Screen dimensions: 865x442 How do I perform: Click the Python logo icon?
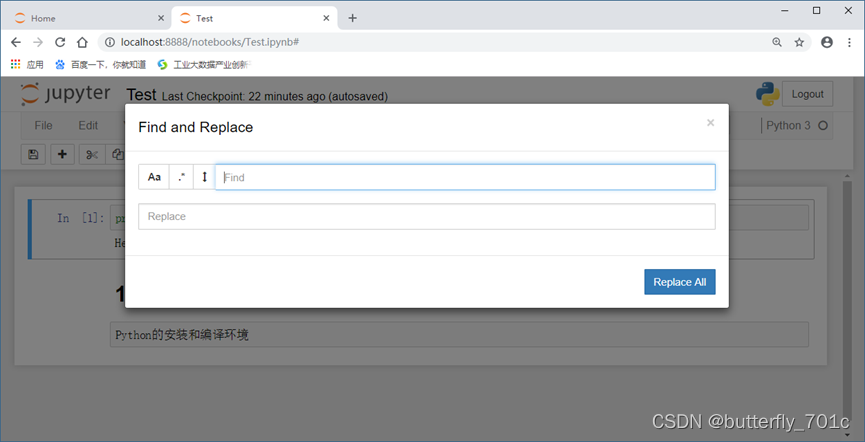[767, 94]
